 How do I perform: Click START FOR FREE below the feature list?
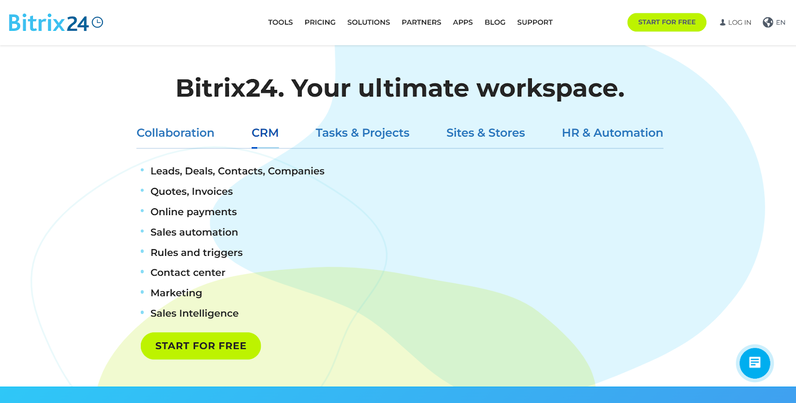[x=201, y=346]
